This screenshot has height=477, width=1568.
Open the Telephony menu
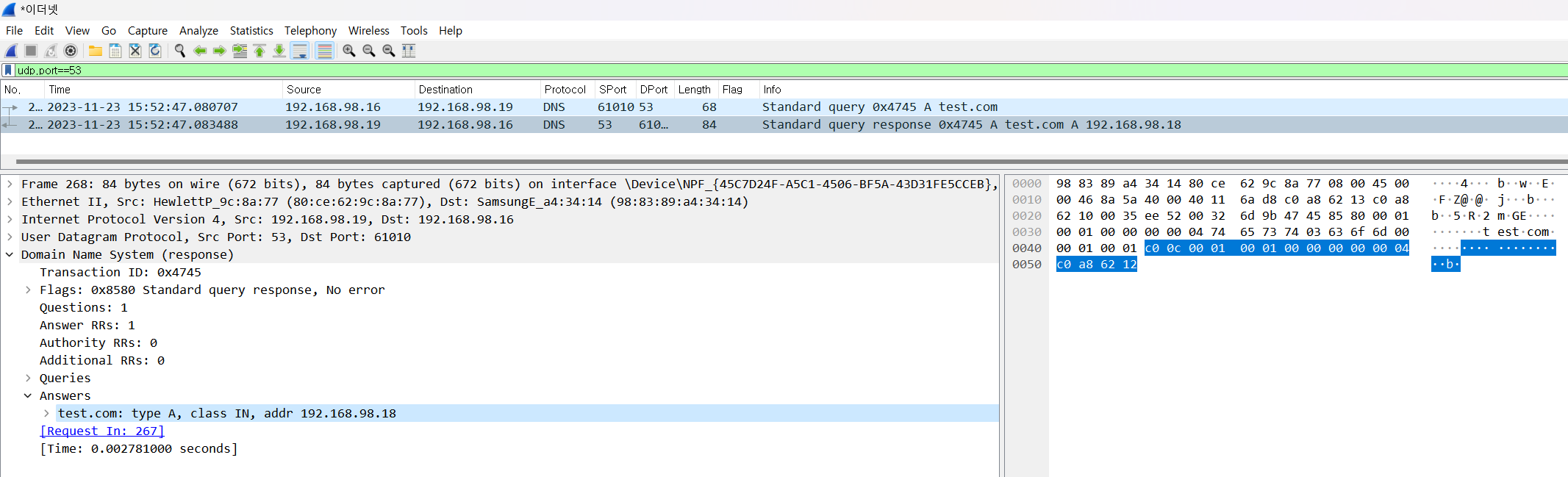(310, 31)
